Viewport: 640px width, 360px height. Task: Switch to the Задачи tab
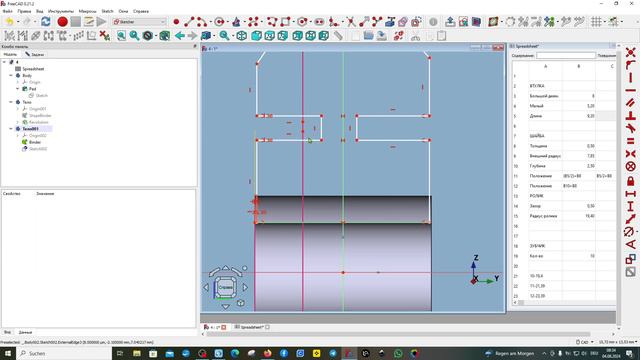pyautogui.click(x=34, y=54)
